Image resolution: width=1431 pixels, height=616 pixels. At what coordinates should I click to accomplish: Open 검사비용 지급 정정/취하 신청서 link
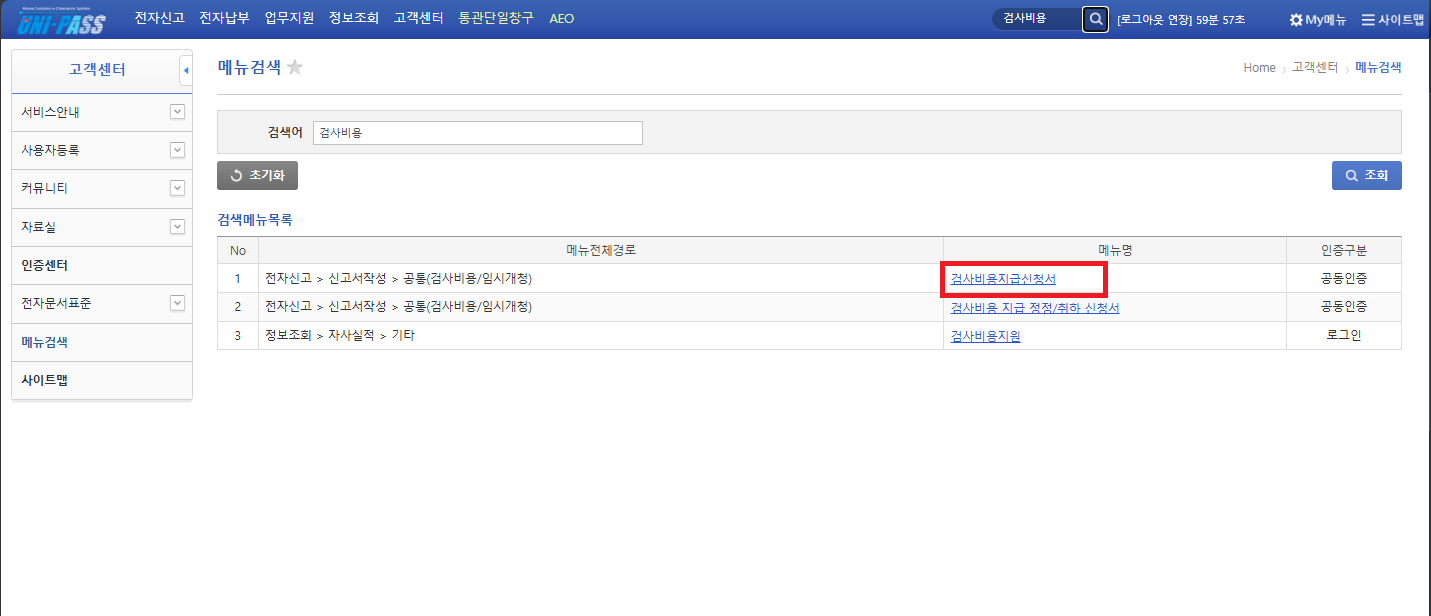tap(1035, 308)
